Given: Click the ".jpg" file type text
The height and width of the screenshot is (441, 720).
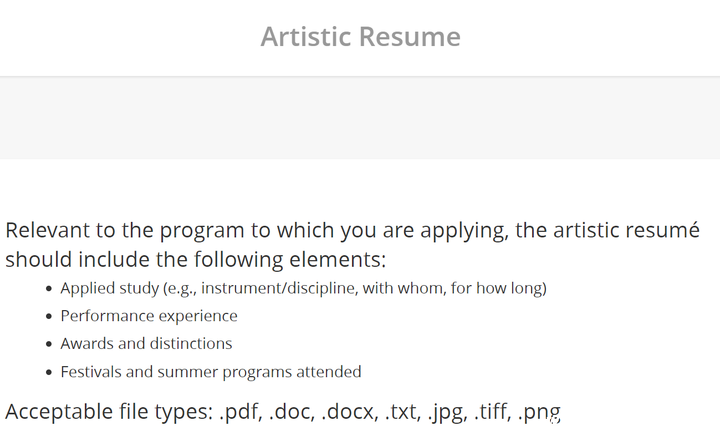Looking at the screenshot, I should (447, 413).
